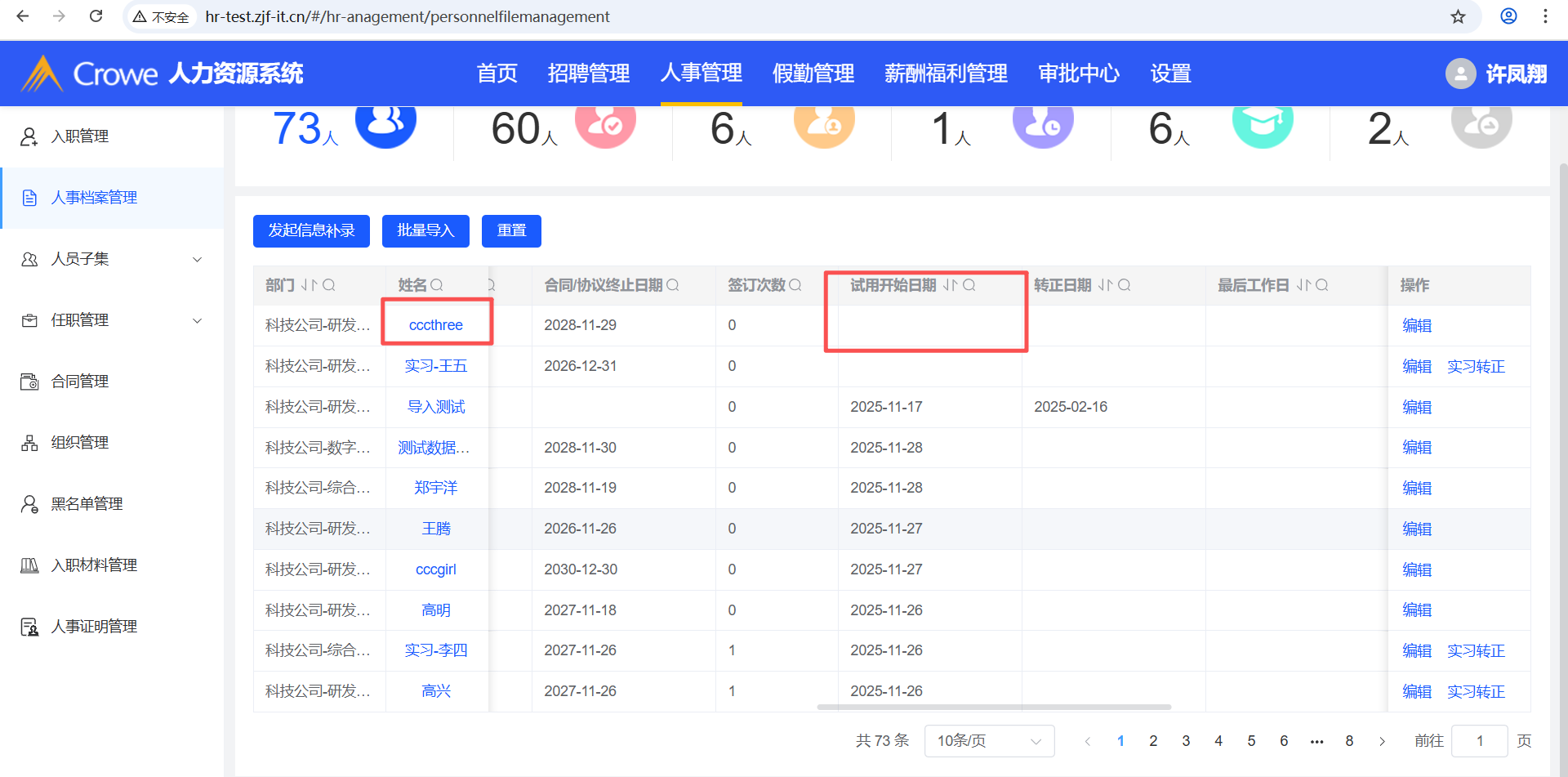Image resolution: width=1568 pixels, height=777 pixels.
Task: Click search icon in 部门 column header
Action: [x=329, y=285]
